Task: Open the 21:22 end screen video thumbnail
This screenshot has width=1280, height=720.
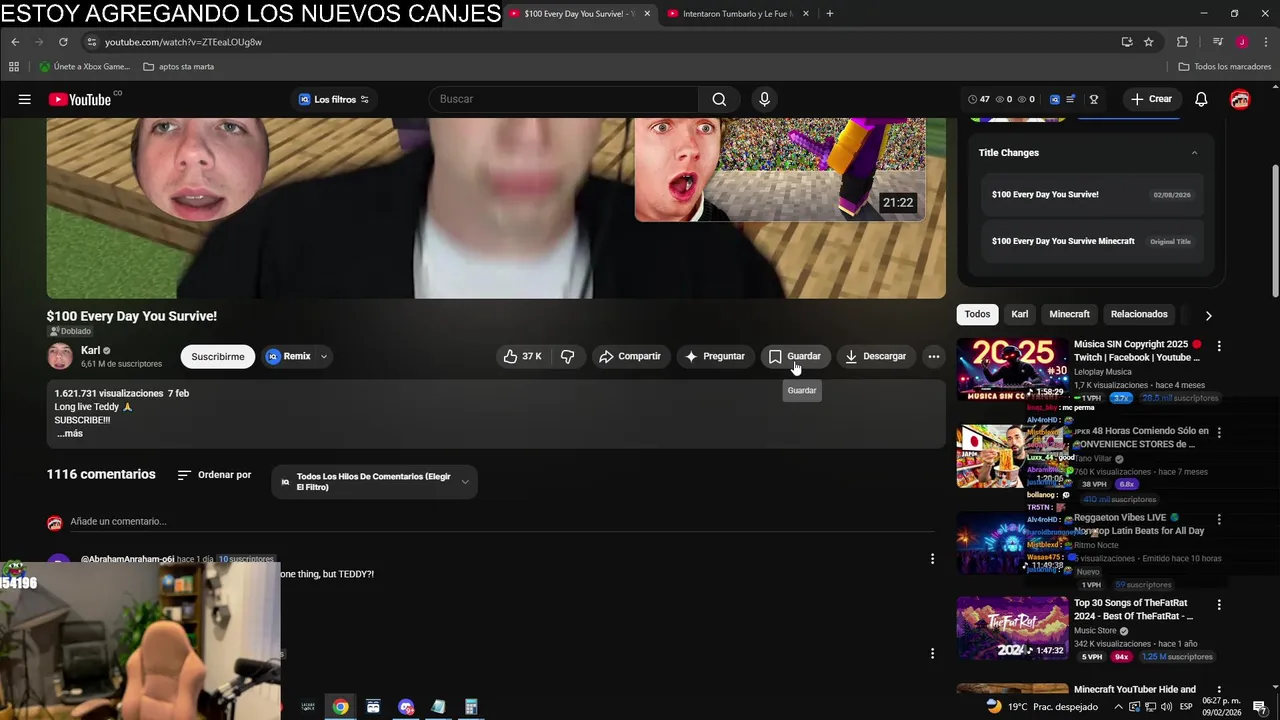Action: pos(780,169)
